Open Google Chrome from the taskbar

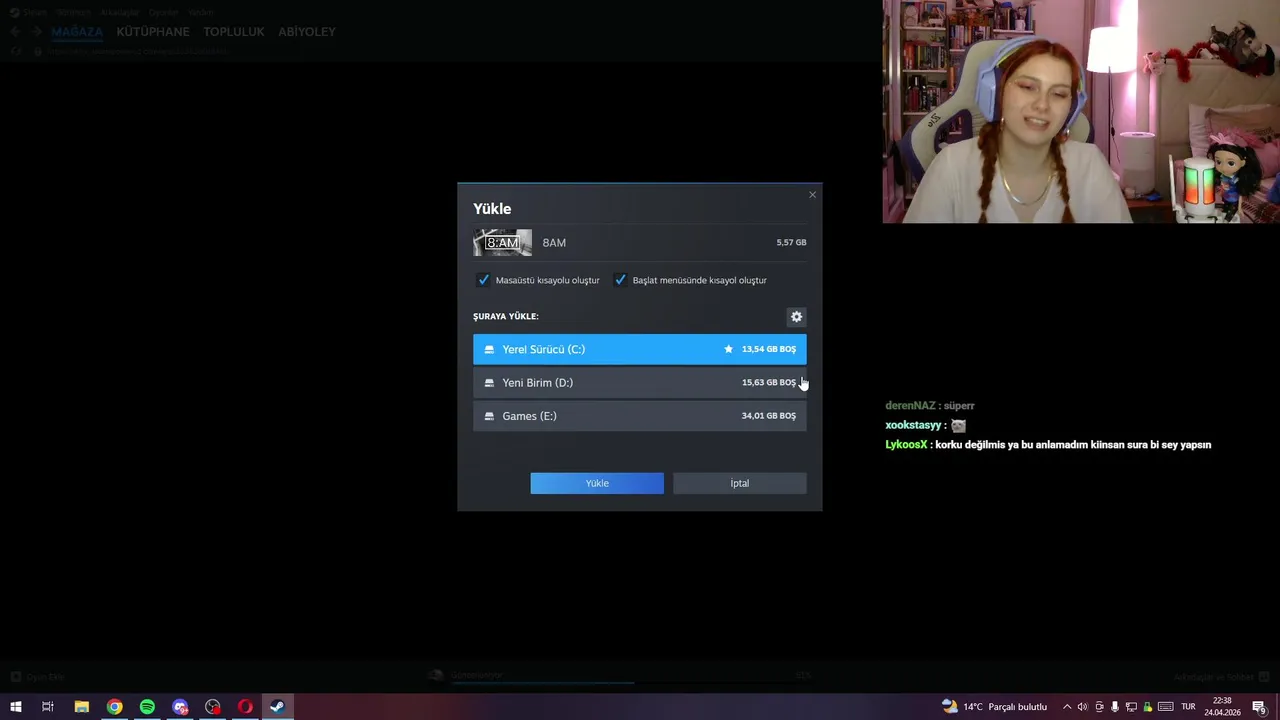click(115, 707)
